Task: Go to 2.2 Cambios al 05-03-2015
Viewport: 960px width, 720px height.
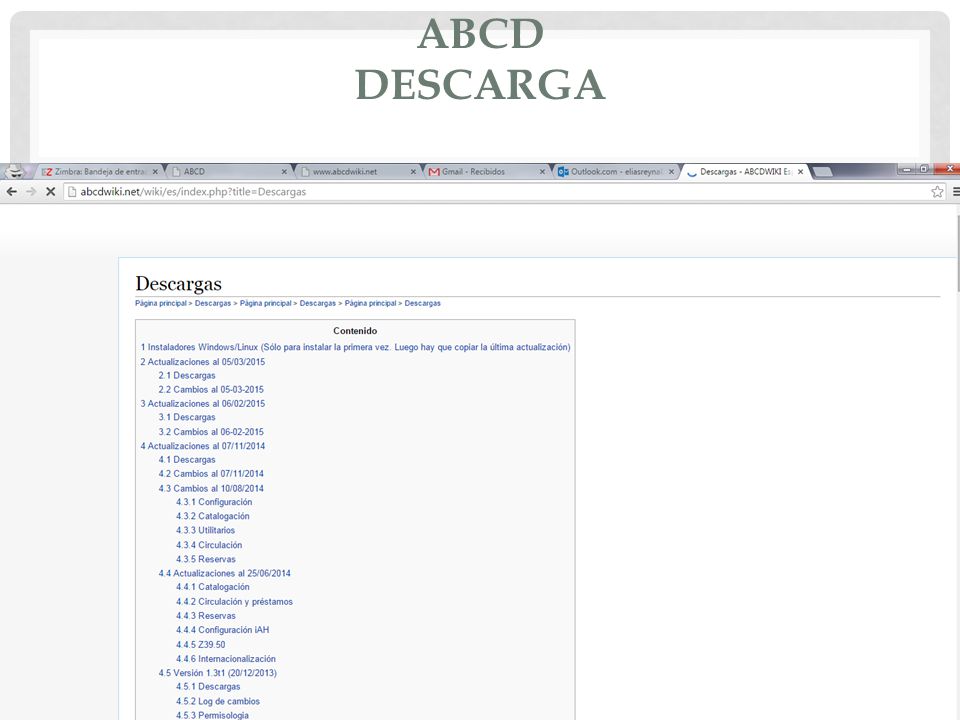Action: [211, 389]
